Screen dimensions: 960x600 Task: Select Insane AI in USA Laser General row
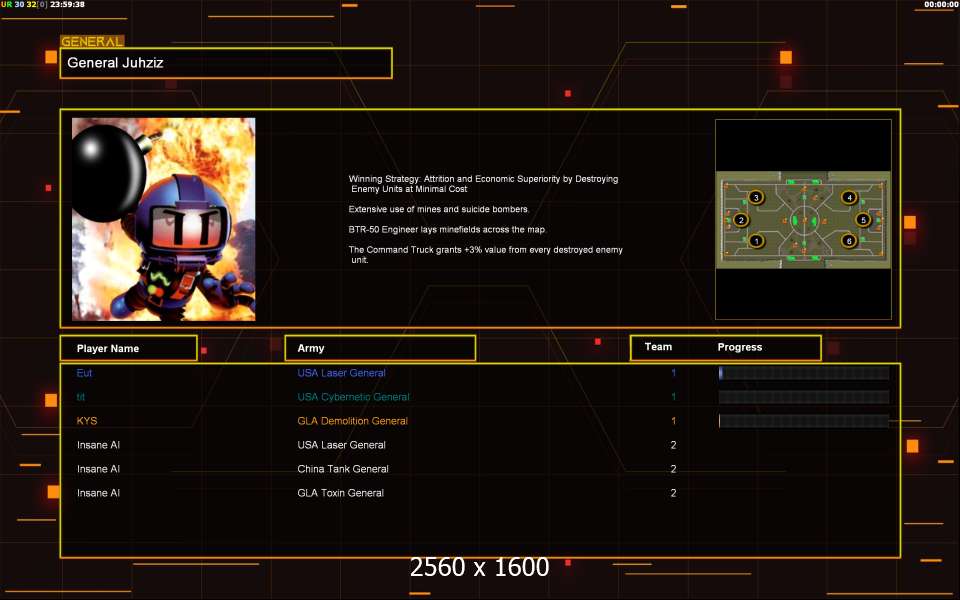99,445
